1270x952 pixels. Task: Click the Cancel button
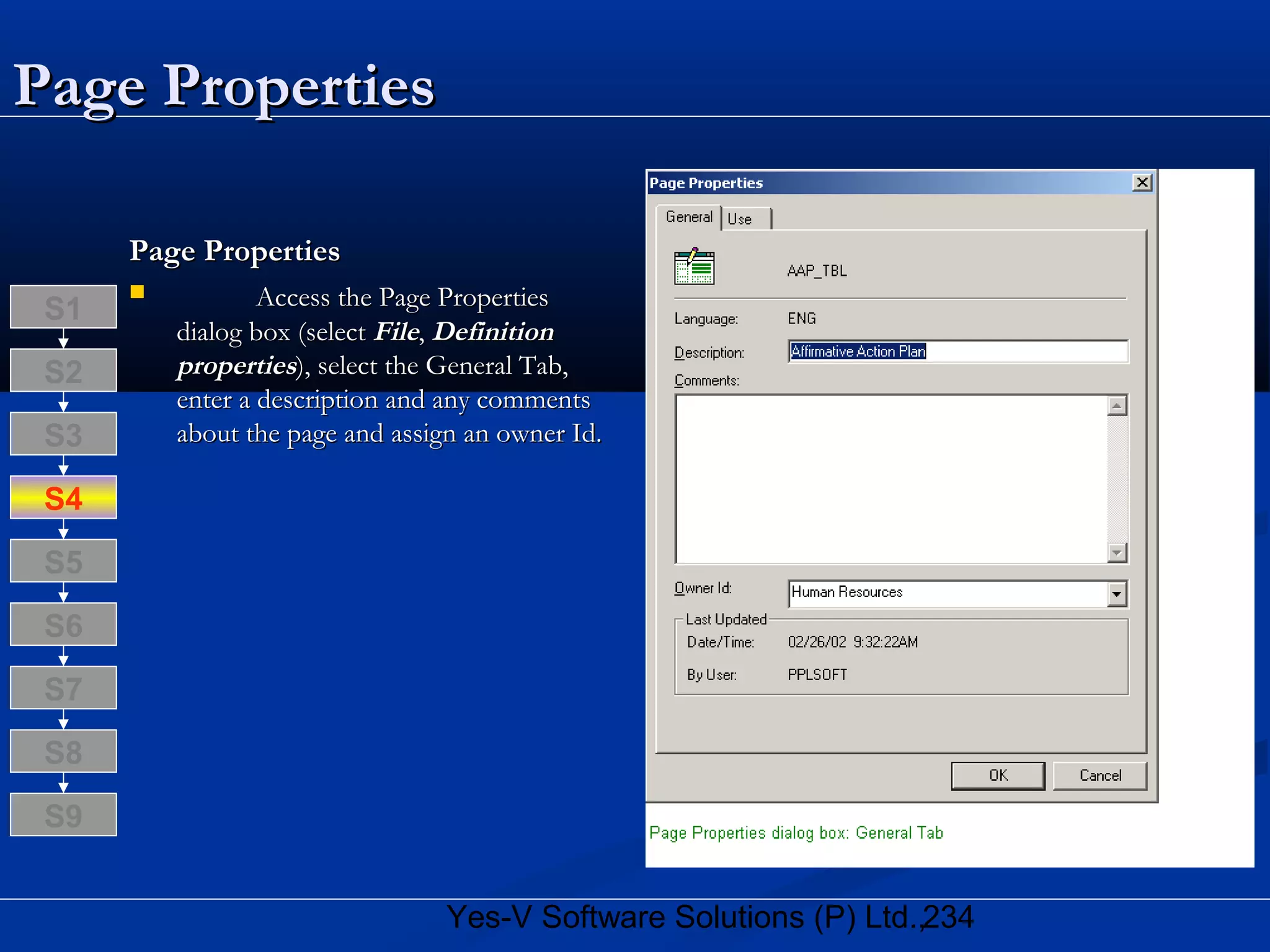(1100, 775)
